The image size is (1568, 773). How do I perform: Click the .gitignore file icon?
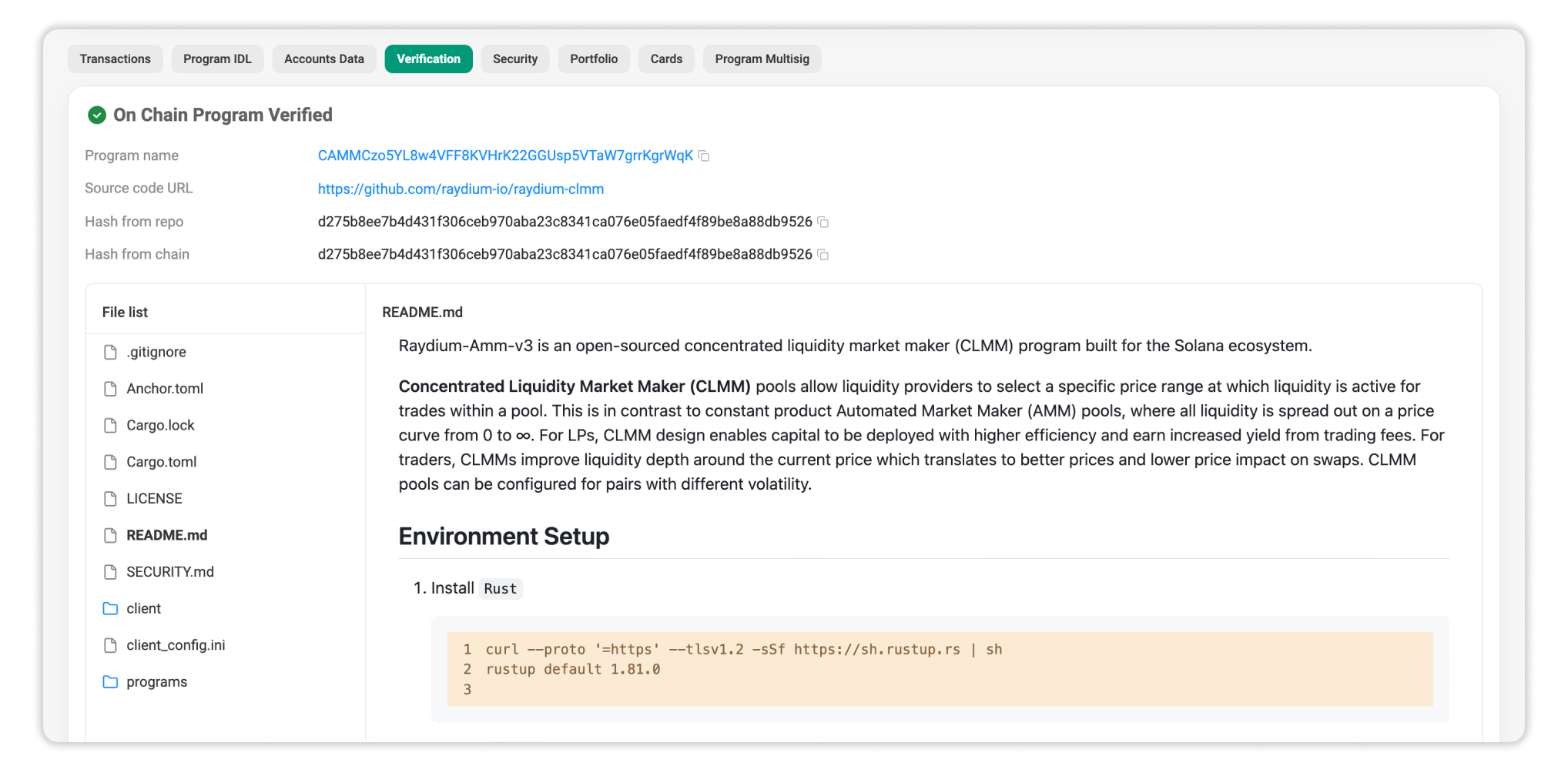[x=110, y=353]
